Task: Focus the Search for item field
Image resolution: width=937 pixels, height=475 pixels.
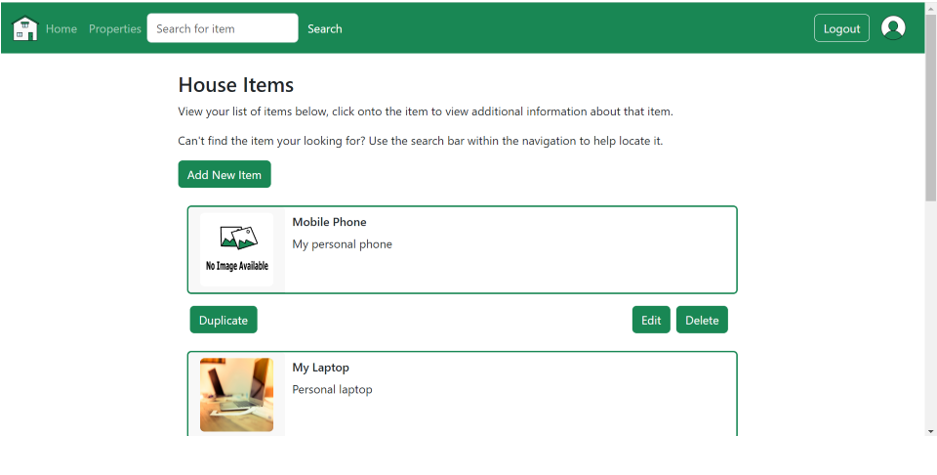Action: click(222, 28)
